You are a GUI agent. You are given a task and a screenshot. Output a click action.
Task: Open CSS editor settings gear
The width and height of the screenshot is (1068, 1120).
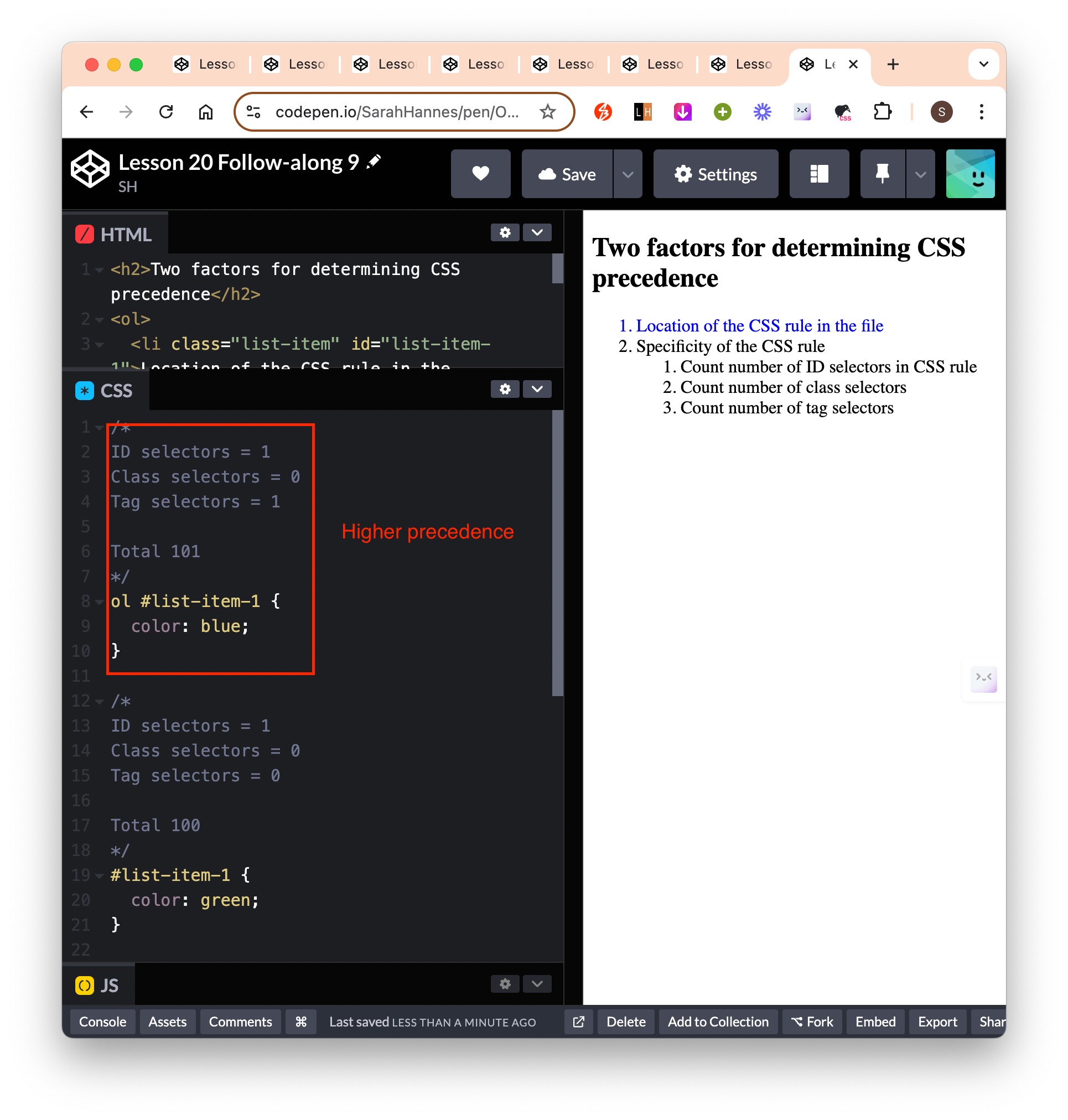505,389
